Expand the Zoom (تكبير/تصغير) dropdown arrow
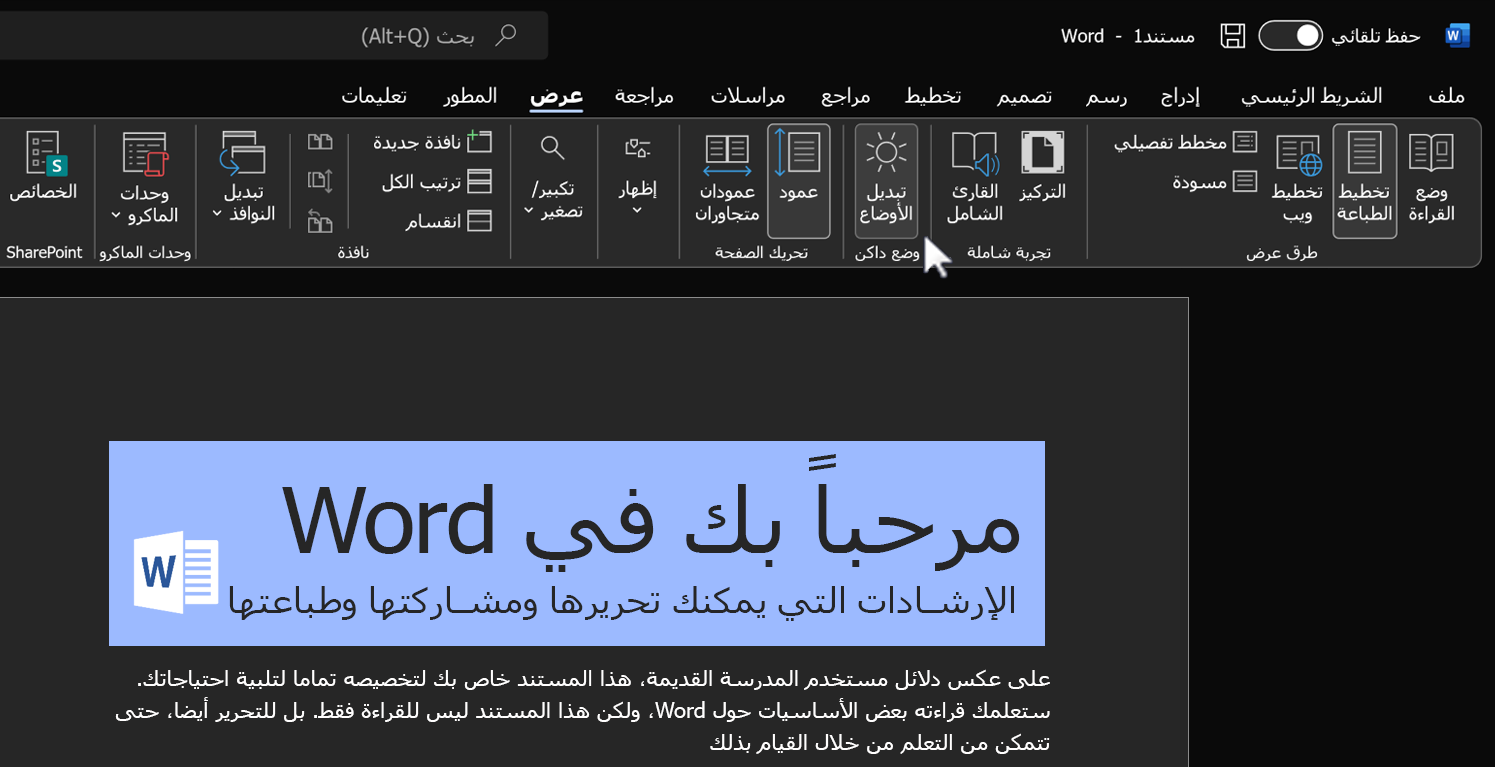This screenshot has width=1495, height=767. [529, 211]
